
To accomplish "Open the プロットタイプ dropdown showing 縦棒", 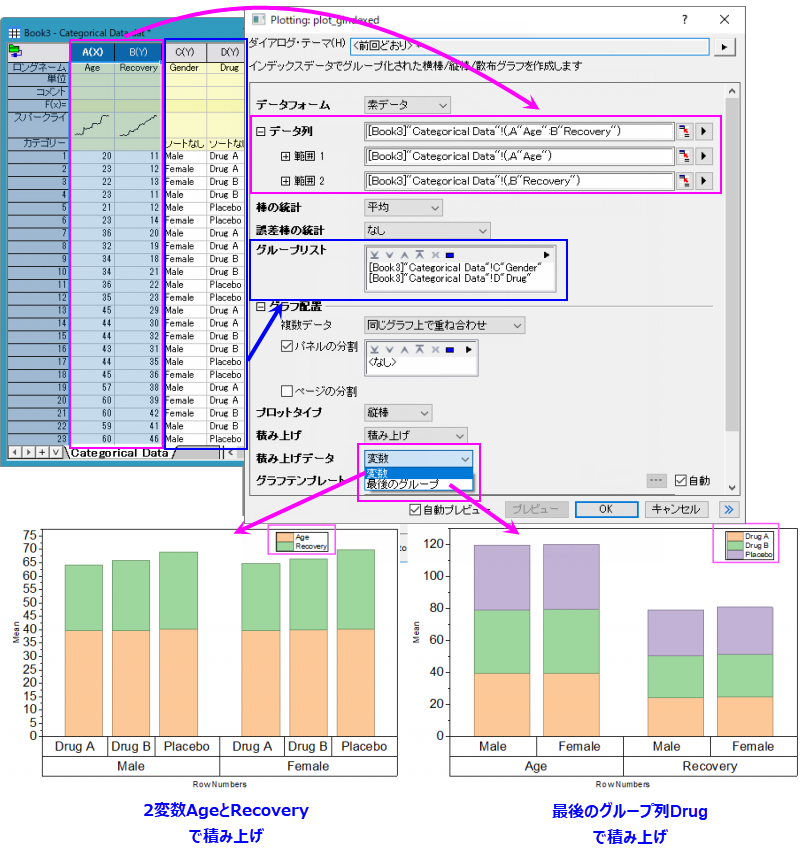I will pos(398,413).
